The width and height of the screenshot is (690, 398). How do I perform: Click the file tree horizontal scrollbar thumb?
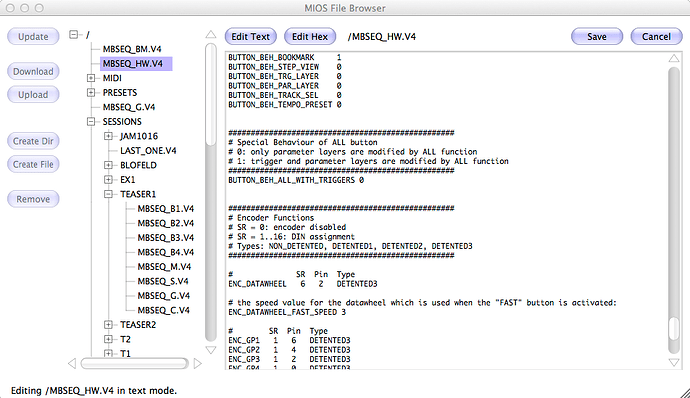tap(134, 363)
